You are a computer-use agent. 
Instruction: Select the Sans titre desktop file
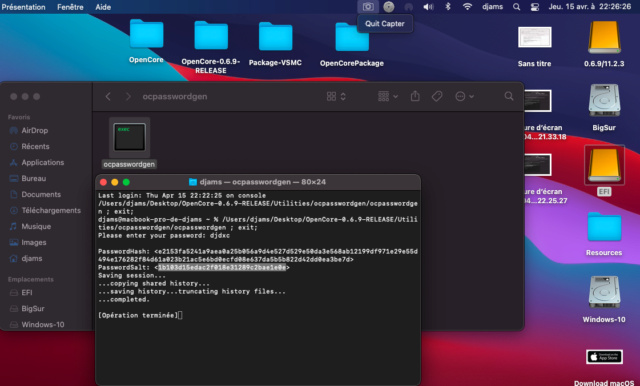pyautogui.click(x=534, y=38)
